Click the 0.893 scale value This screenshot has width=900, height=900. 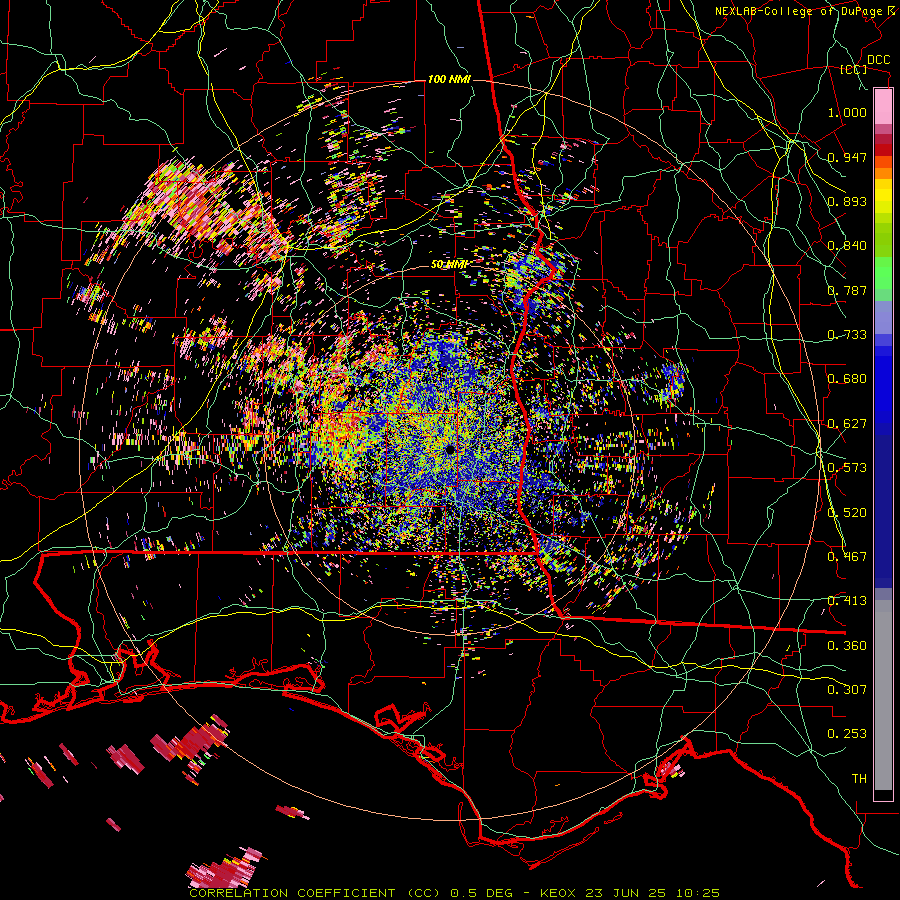point(847,201)
